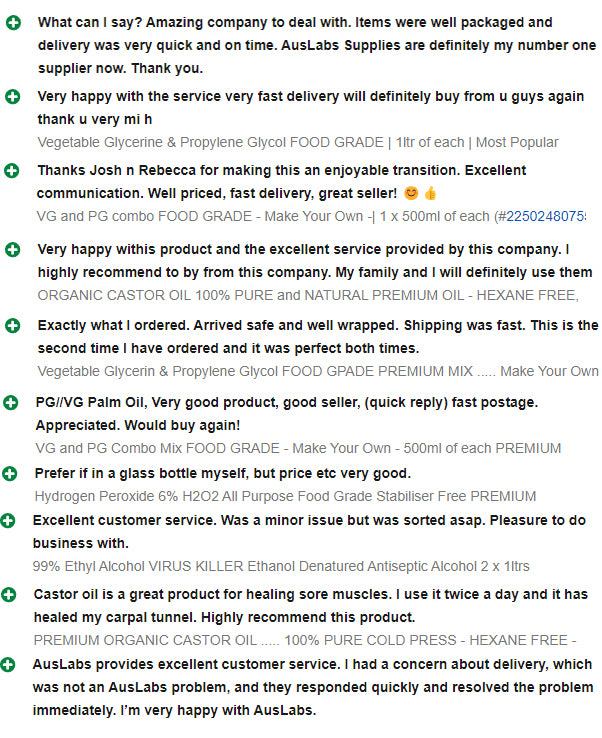
Task: Click plus icon next to 'Castor oil is a great product'
Action: [9, 594]
